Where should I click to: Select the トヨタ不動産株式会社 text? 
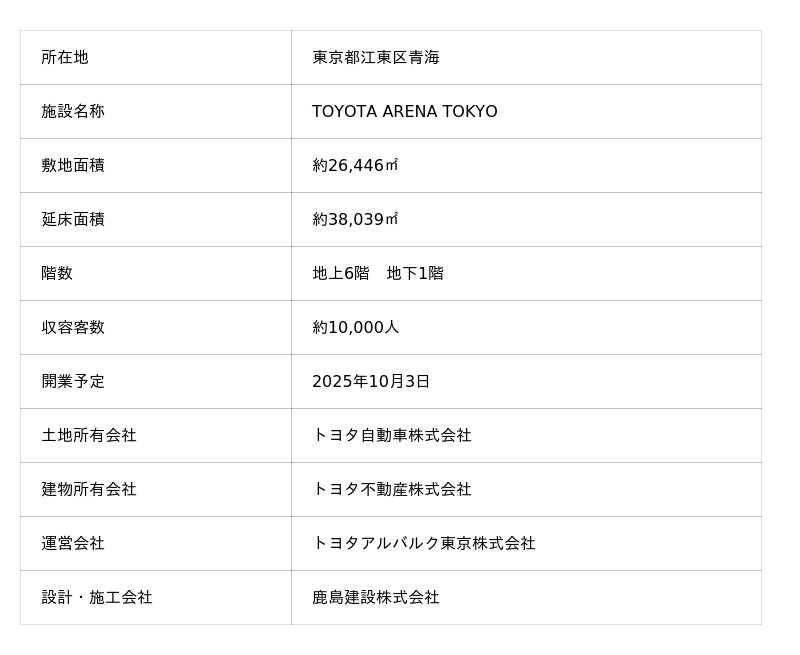392,489
